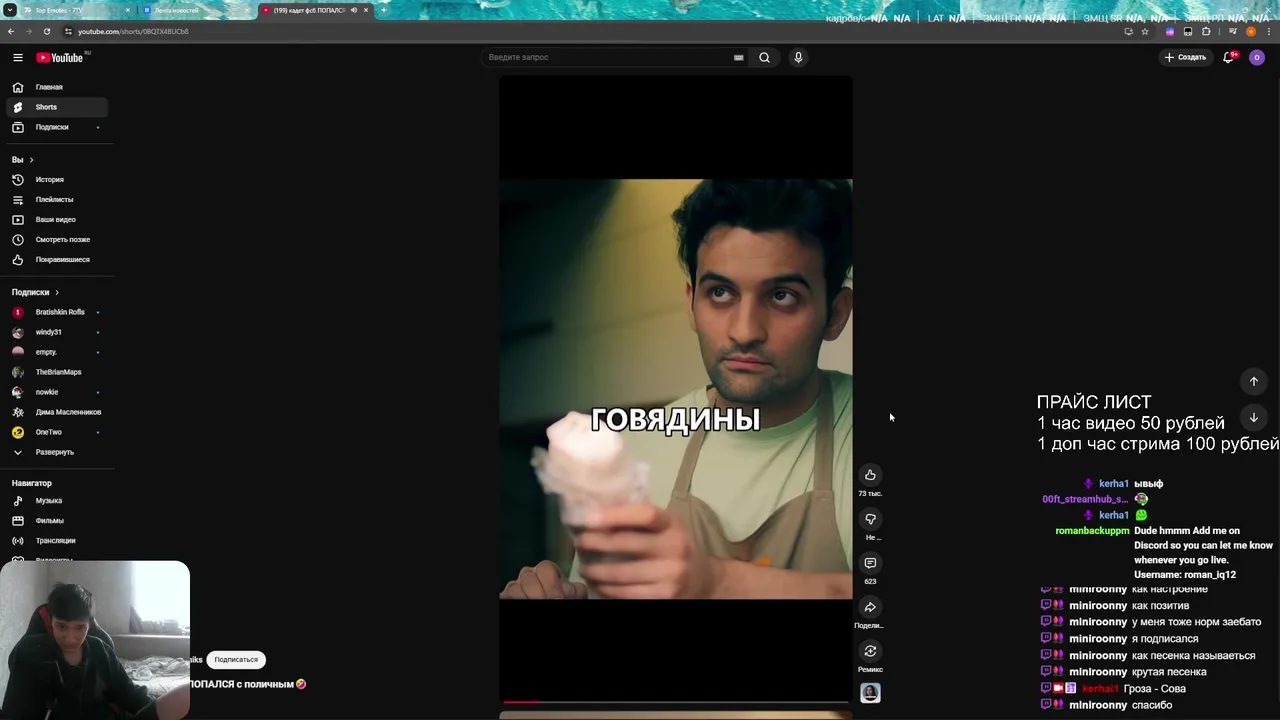
Task: Go to Главная in sidebar
Action: [58, 87]
